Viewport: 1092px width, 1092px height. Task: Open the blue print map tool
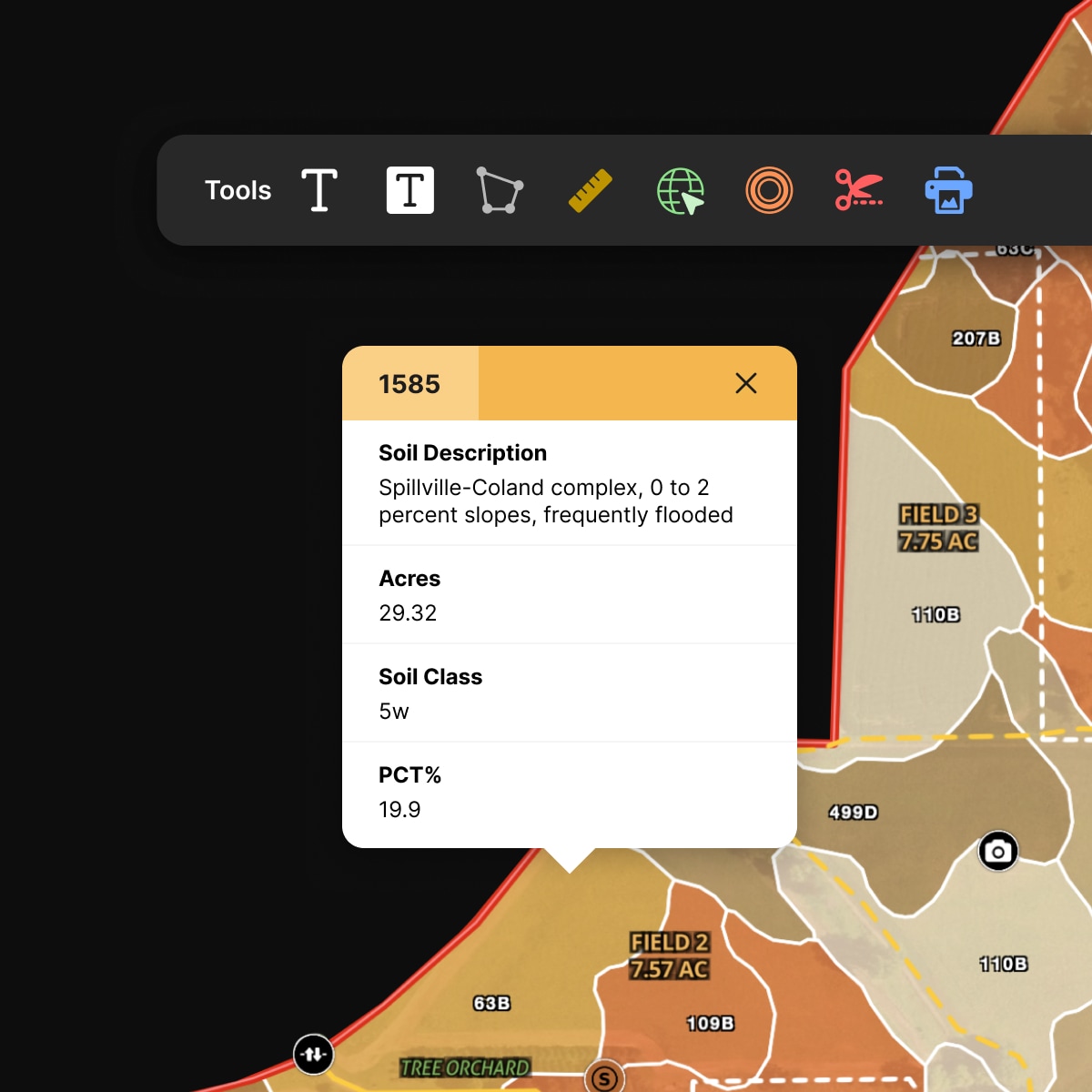click(949, 190)
